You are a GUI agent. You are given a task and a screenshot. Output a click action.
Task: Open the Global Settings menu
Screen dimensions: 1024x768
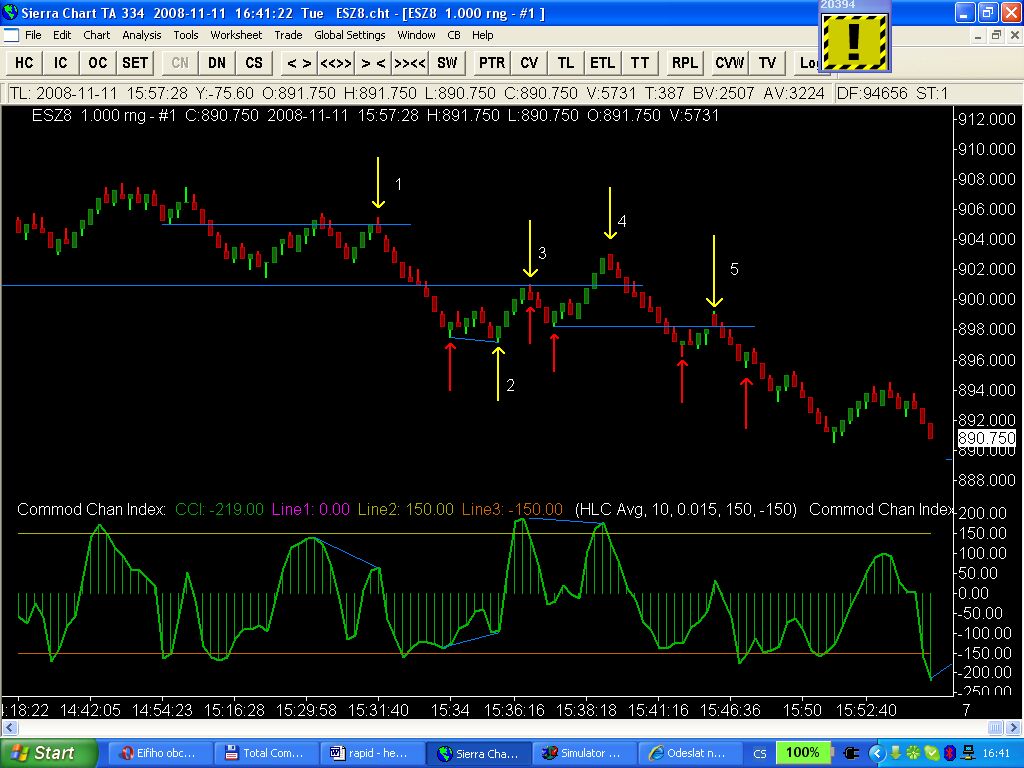[x=349, y=35]
